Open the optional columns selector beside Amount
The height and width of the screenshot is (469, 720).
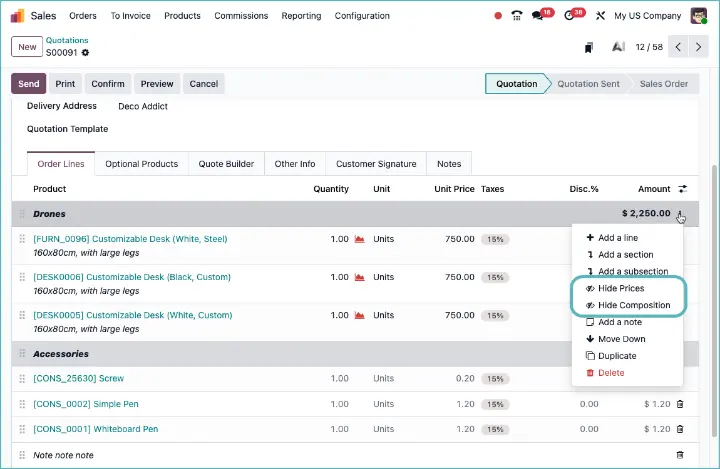click(x=683, y=189)
